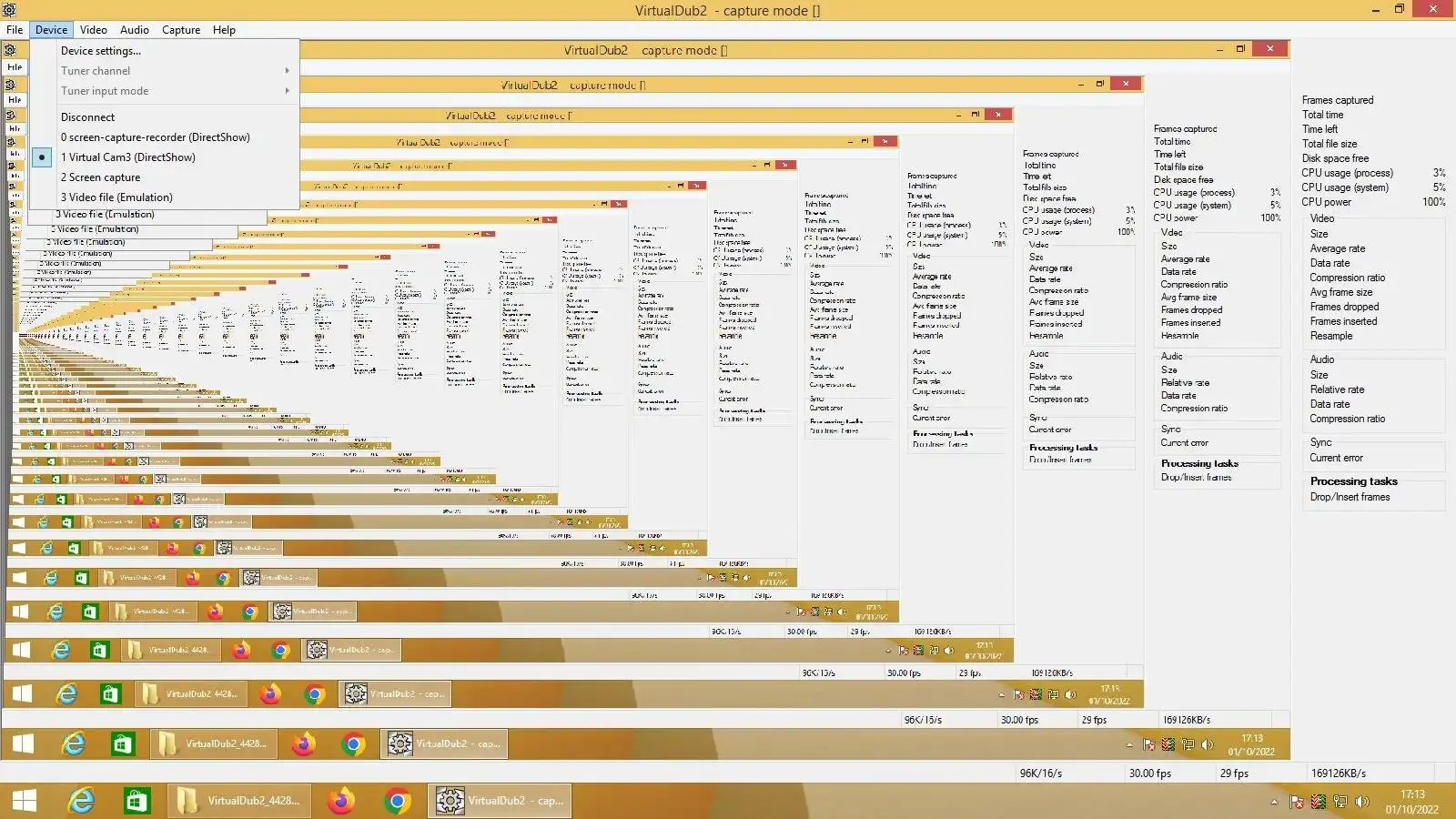Open the Video menu
The height and width of the screenshot is (819, 1456).
[94, 30]
